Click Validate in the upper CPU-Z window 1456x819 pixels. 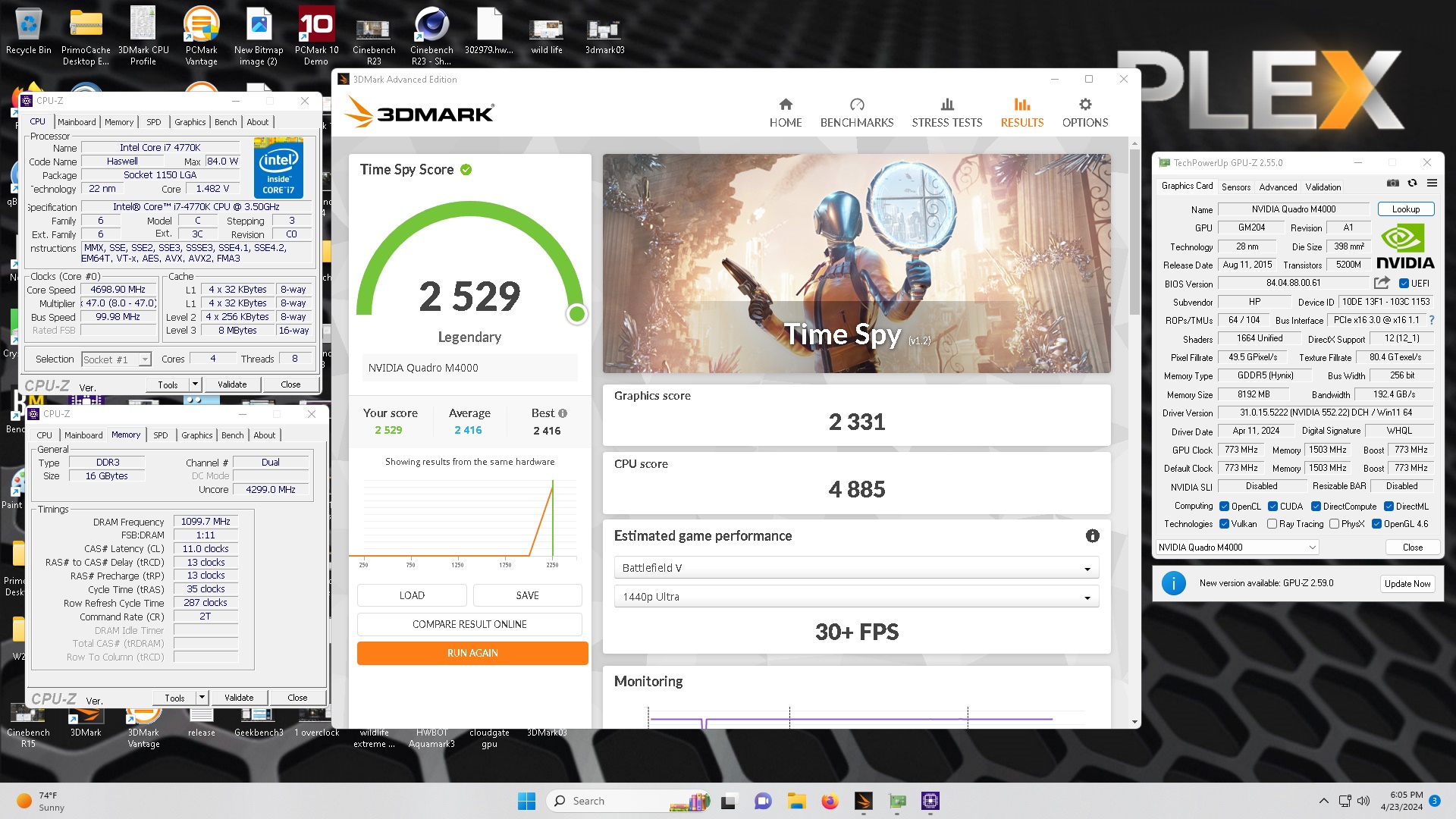point(232,384)
